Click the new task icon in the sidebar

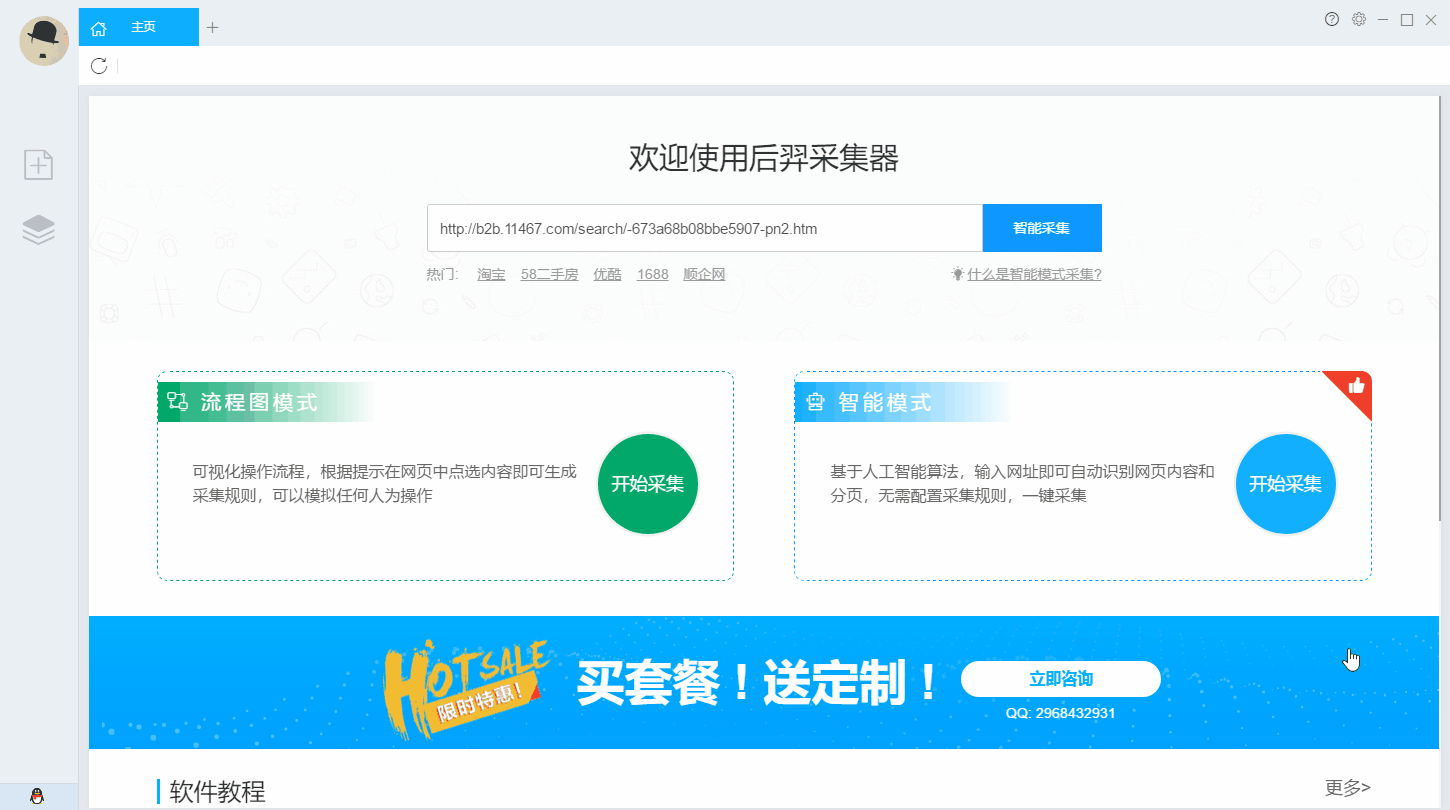[x=39, y=164]
